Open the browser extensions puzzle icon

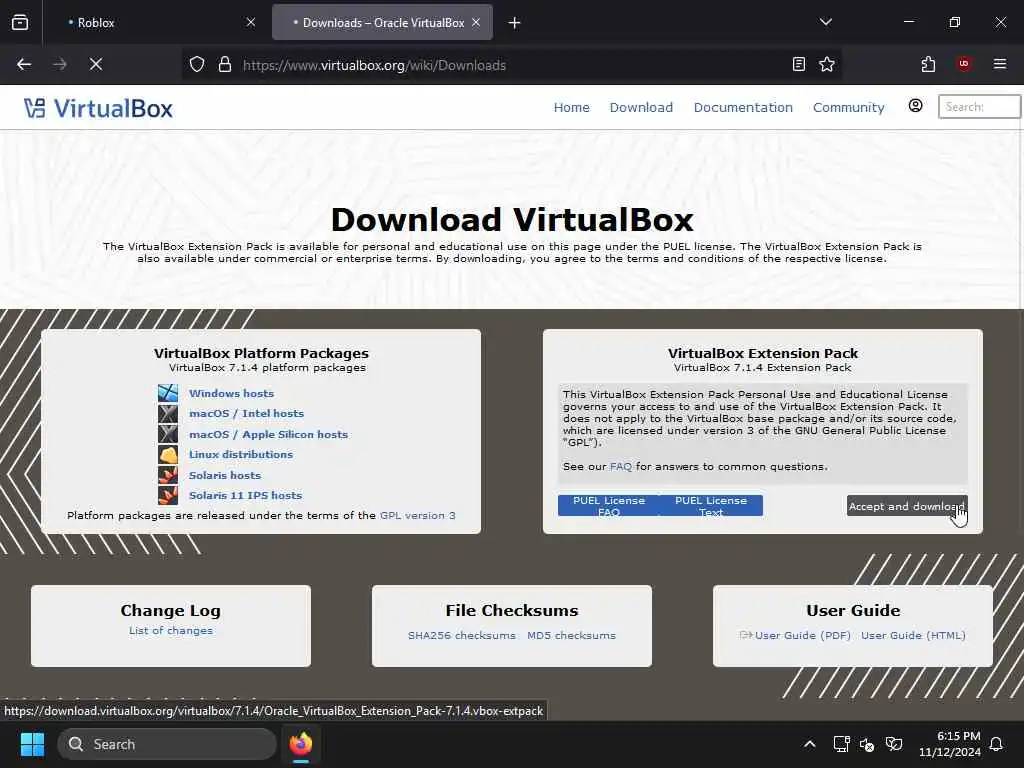pyautogui.click(x=928, y=64)
